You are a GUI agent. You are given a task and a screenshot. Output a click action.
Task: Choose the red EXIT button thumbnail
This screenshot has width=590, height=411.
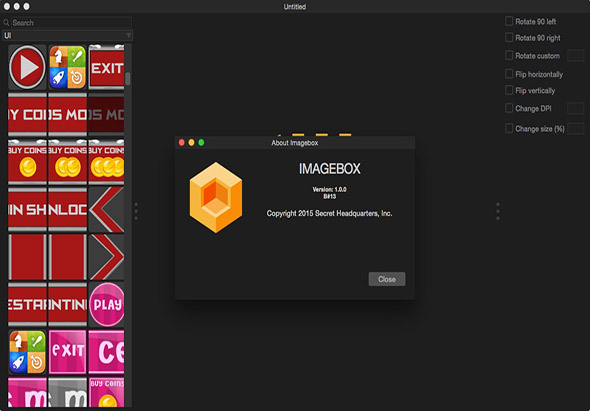coord(106,67)
